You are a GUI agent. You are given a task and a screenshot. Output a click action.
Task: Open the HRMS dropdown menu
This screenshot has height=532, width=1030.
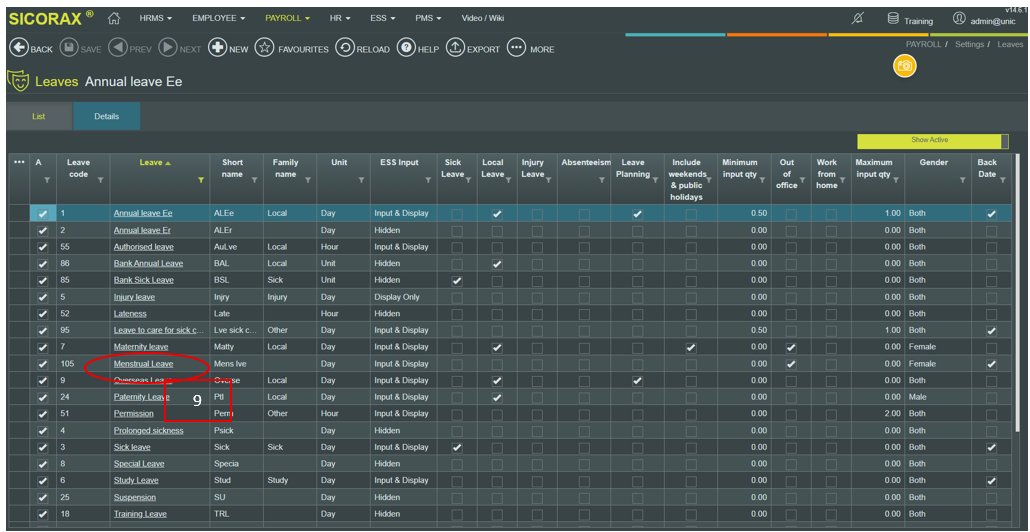click(156, 18)
